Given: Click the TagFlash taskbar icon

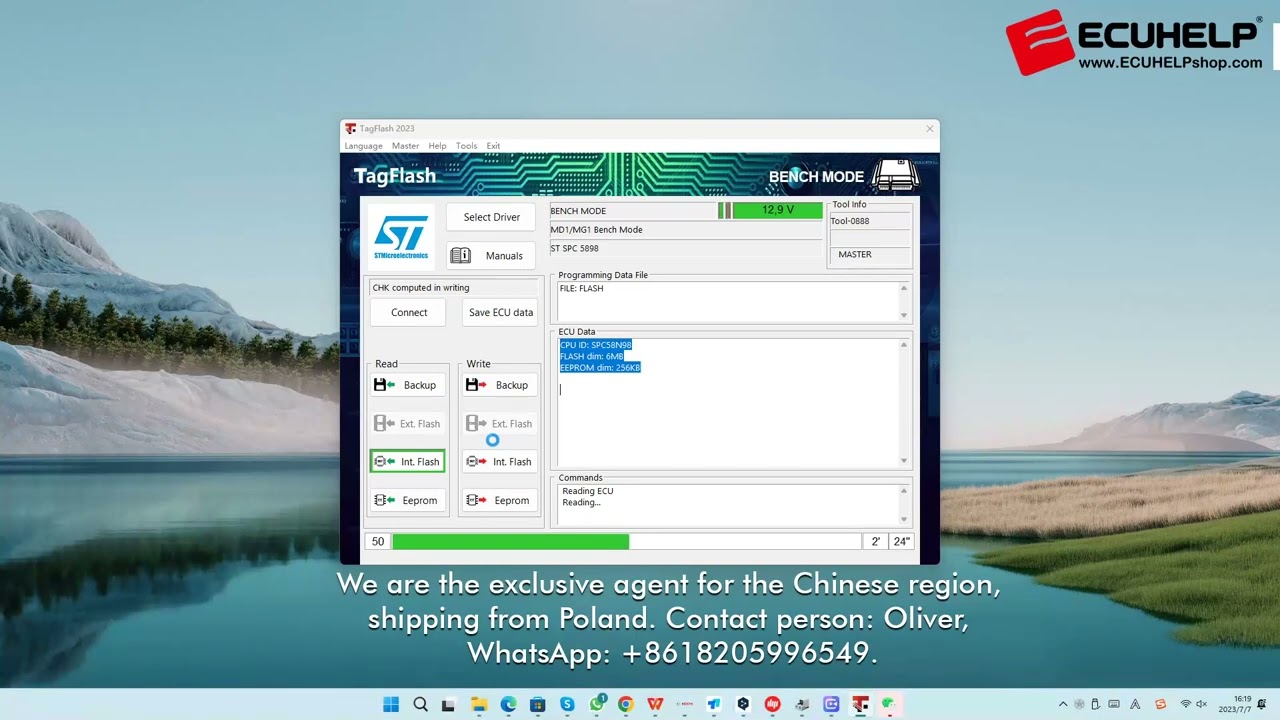Looking at the screenshot, I should (860, 704).
